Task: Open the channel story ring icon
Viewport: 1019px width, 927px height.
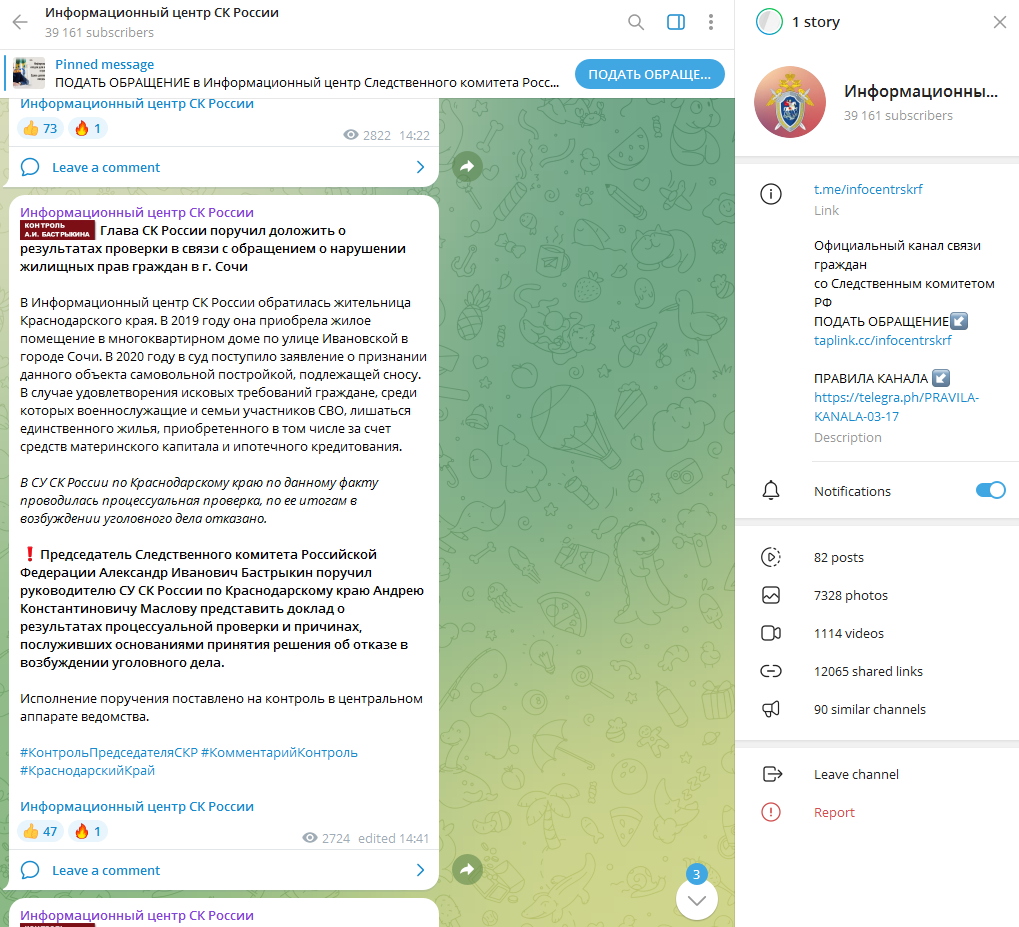Action: click(x=769, y=21)
